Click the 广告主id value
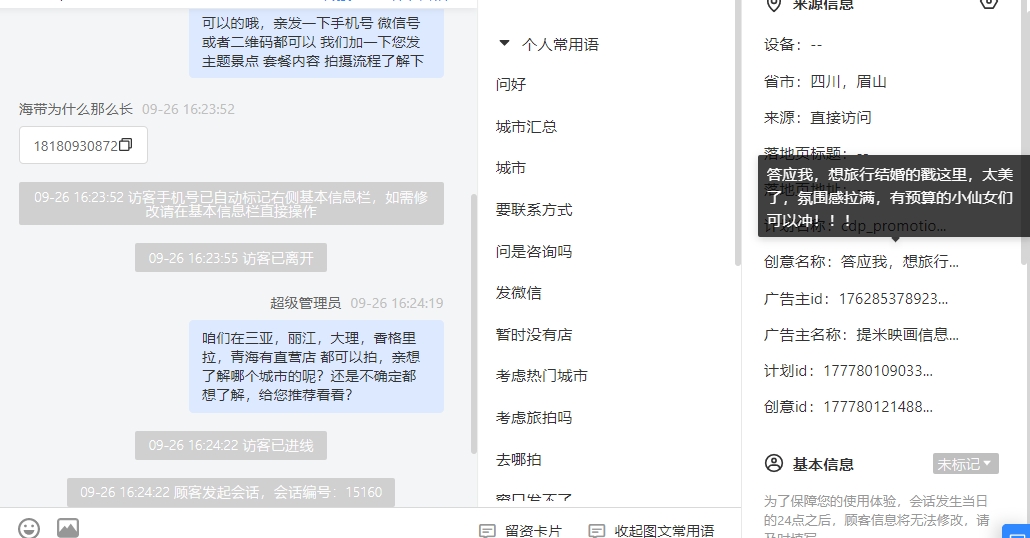This screenshot has height=538, width=1030. click(893, 299)
